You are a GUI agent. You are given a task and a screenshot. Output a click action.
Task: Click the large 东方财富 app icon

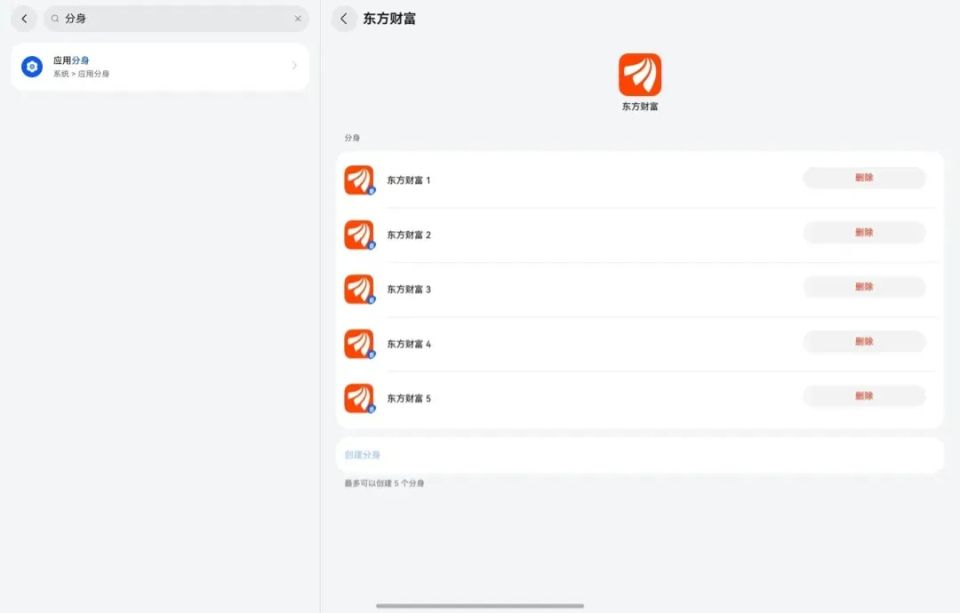(x=640, y=75)
